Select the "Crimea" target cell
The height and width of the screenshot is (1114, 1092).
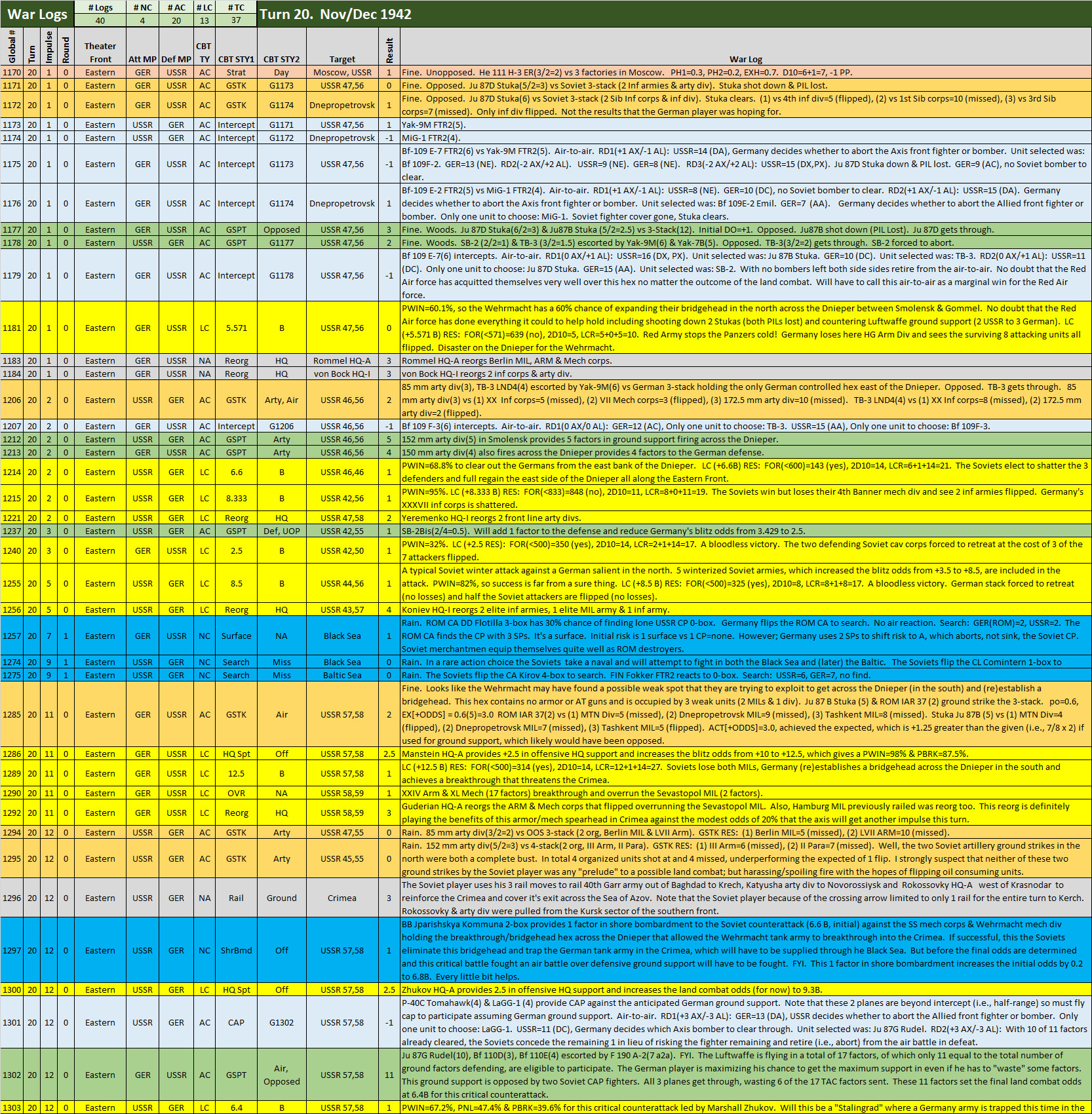[x=342, y=898]
